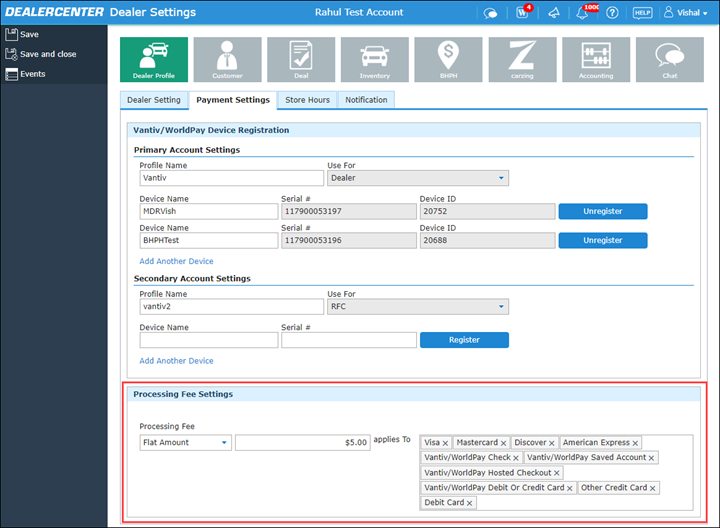This screenshot has height=528, width=720.
Task: Remove Vantiv/WorldPay Hosted Checkout tag
Action: tap(557, 473)
